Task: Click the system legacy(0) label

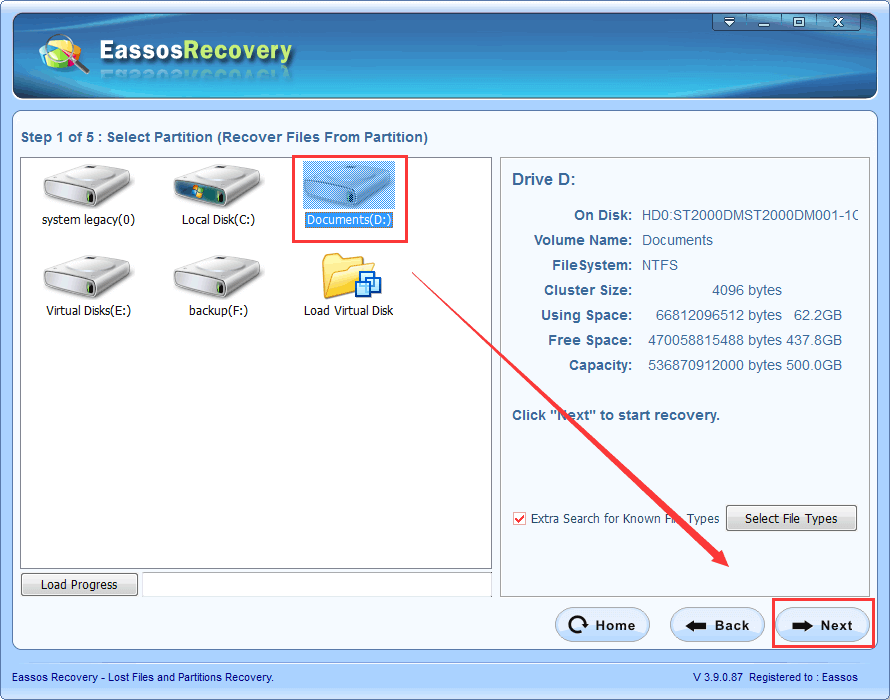Action: click(x=89, y=220)
